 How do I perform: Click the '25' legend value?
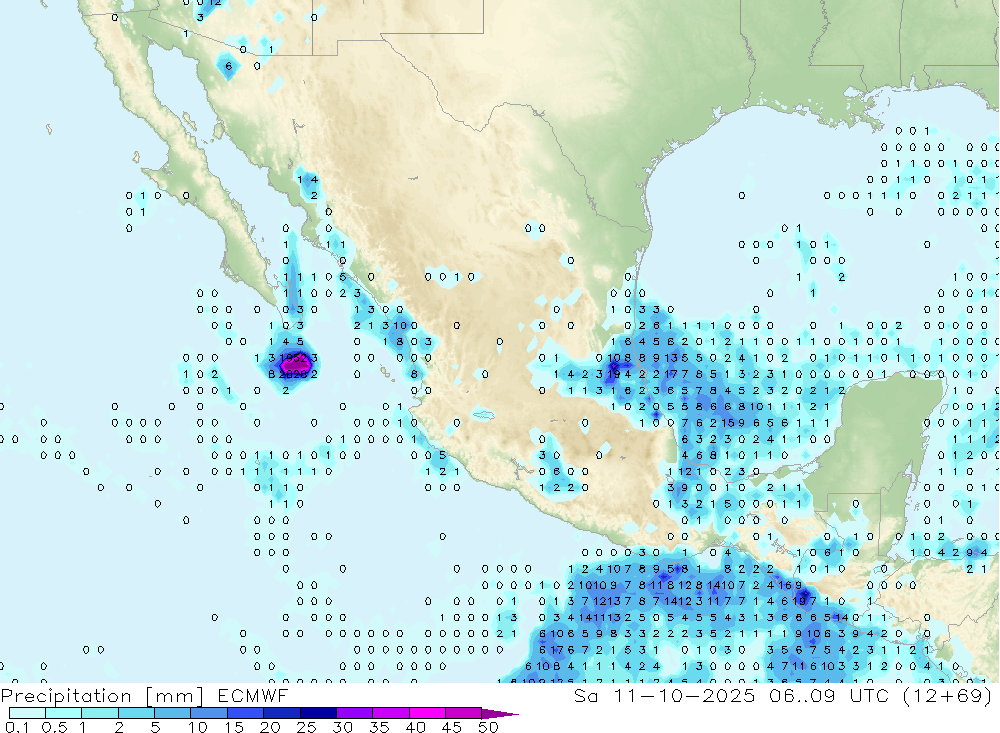pyautogui.click(x=306, y=727)
